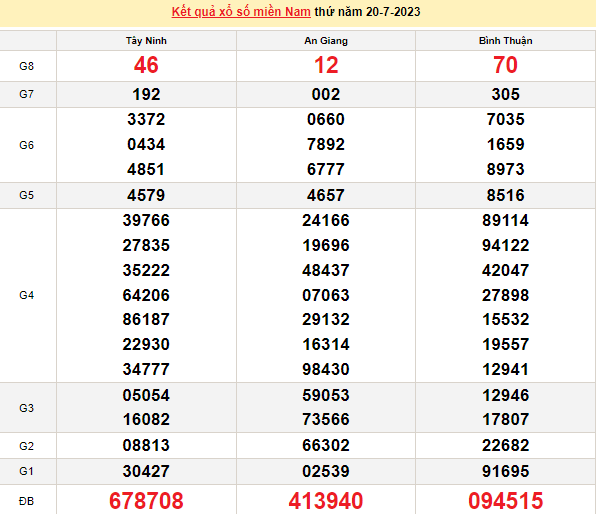Select An Giang special prize 413940
Viewport: 605px width, 514px height.
(326, 500)
